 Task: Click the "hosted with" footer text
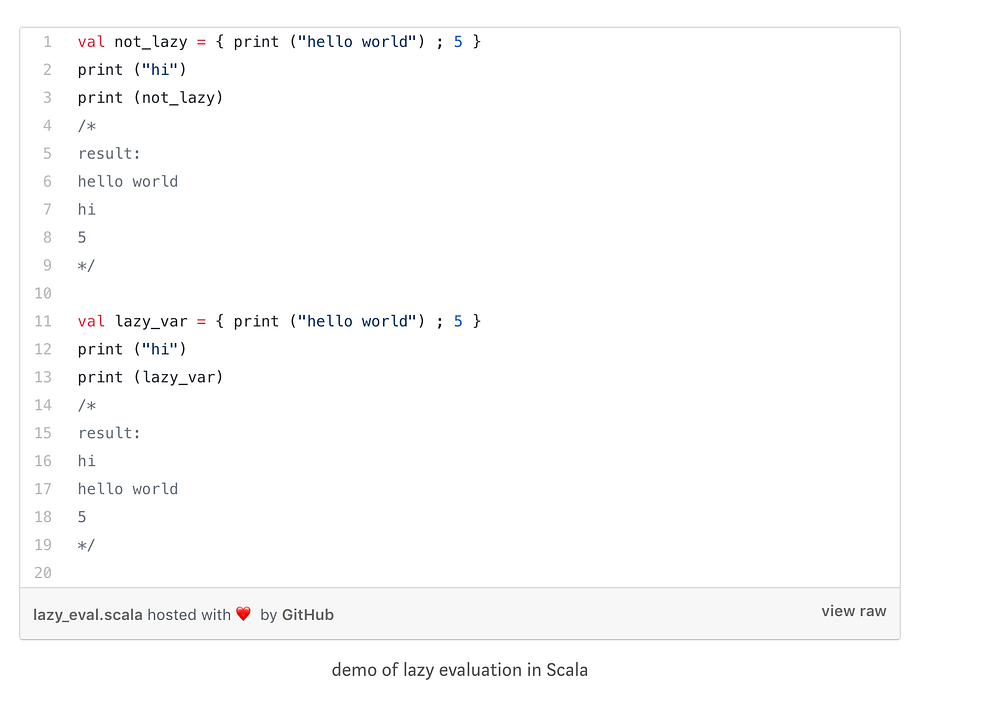coord(189,615)
